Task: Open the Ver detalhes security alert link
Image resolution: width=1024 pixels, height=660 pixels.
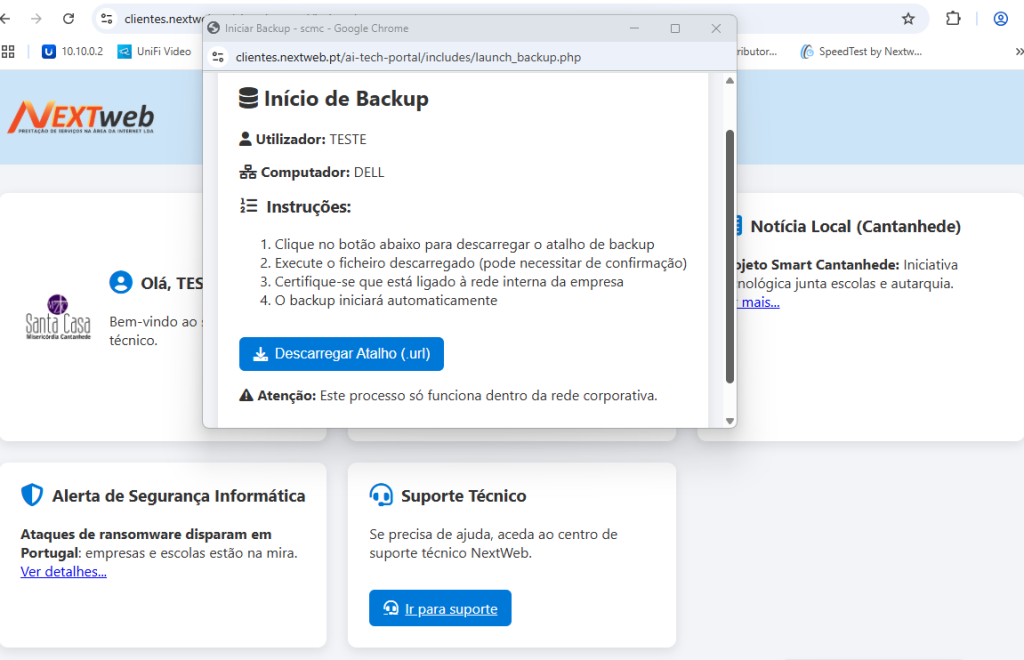Action: (x=63, y=572)
